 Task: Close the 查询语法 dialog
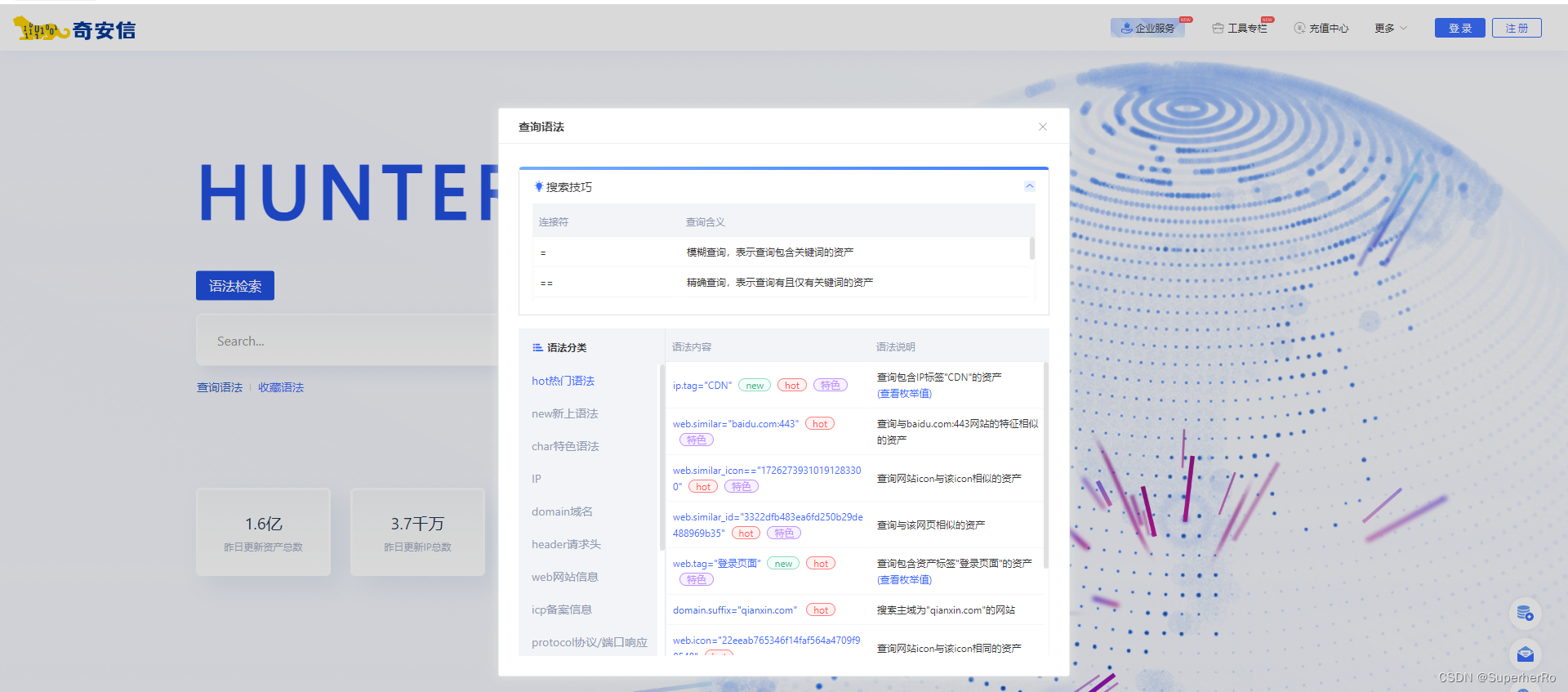click(1042, 127)
